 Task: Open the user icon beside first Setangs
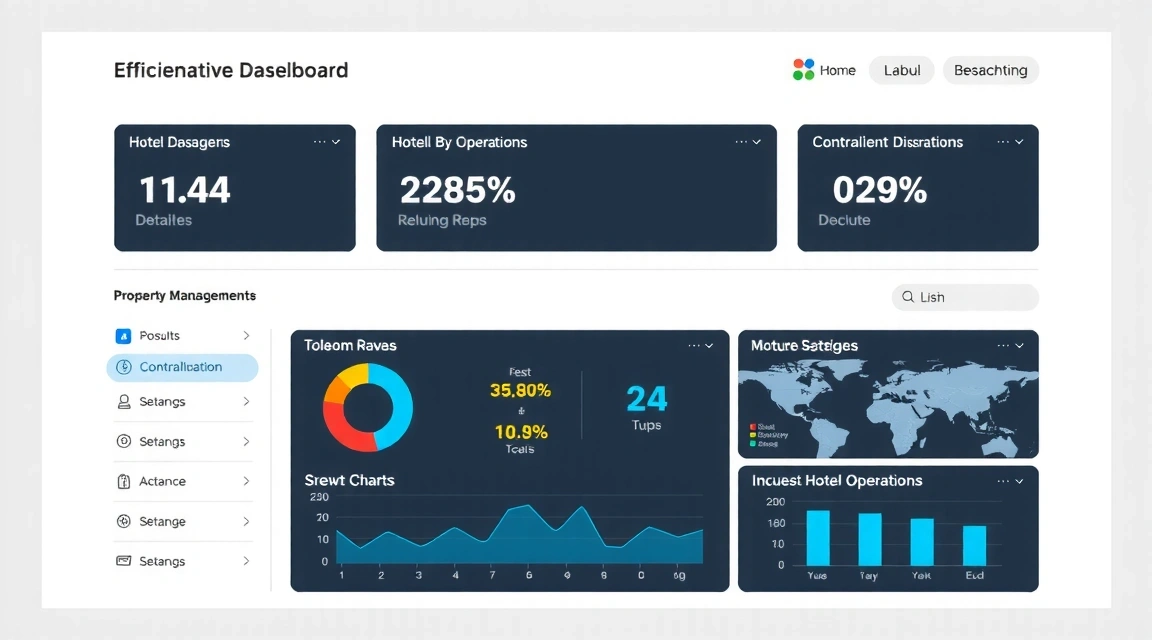pos(123,401)
